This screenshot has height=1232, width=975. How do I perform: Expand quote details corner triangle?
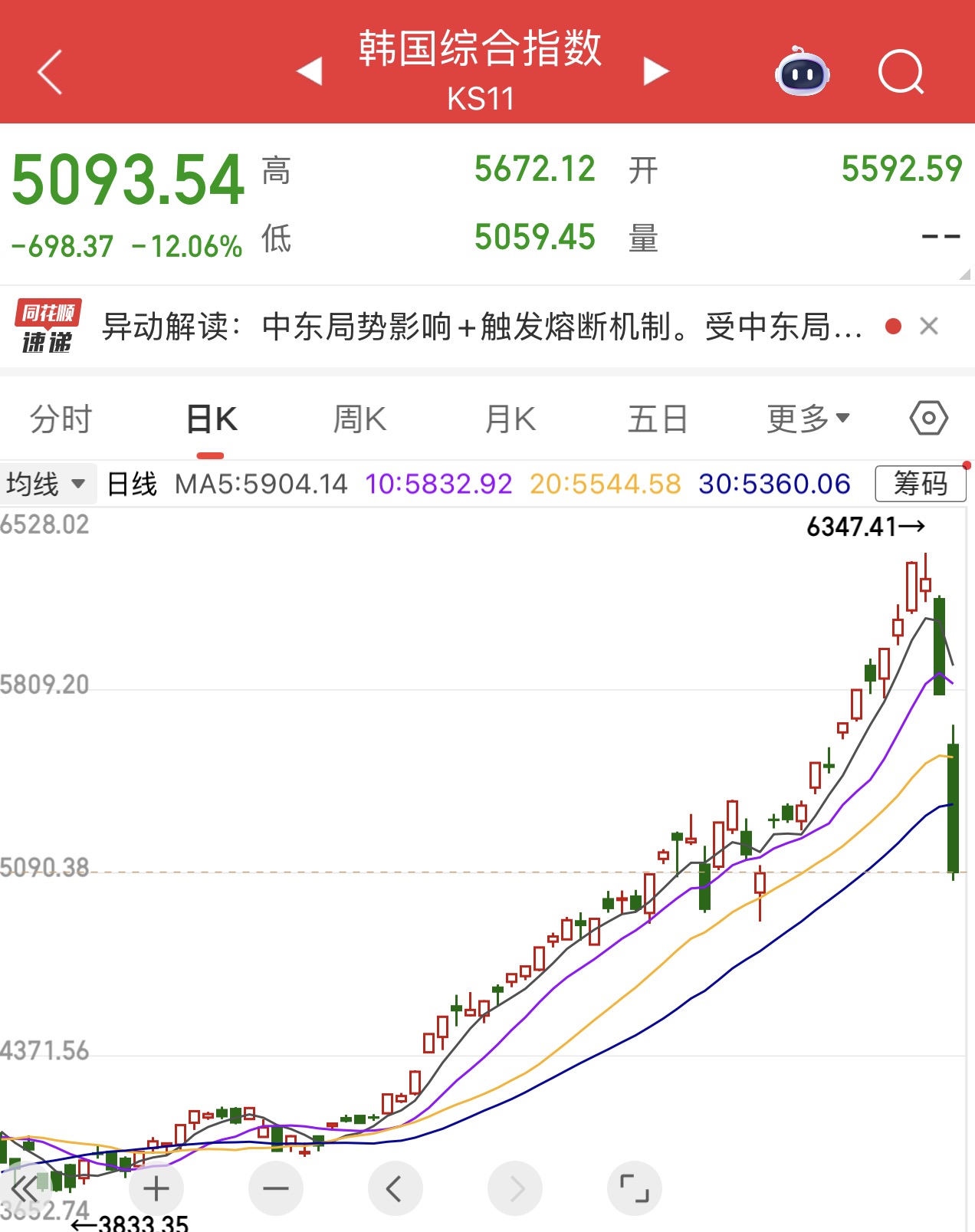(964, 274)
